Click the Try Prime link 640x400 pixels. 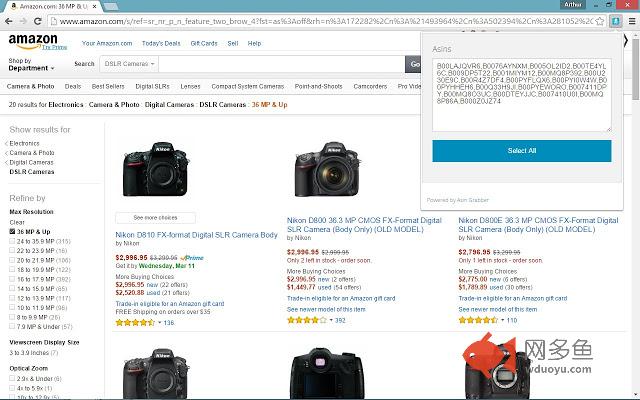54,47
